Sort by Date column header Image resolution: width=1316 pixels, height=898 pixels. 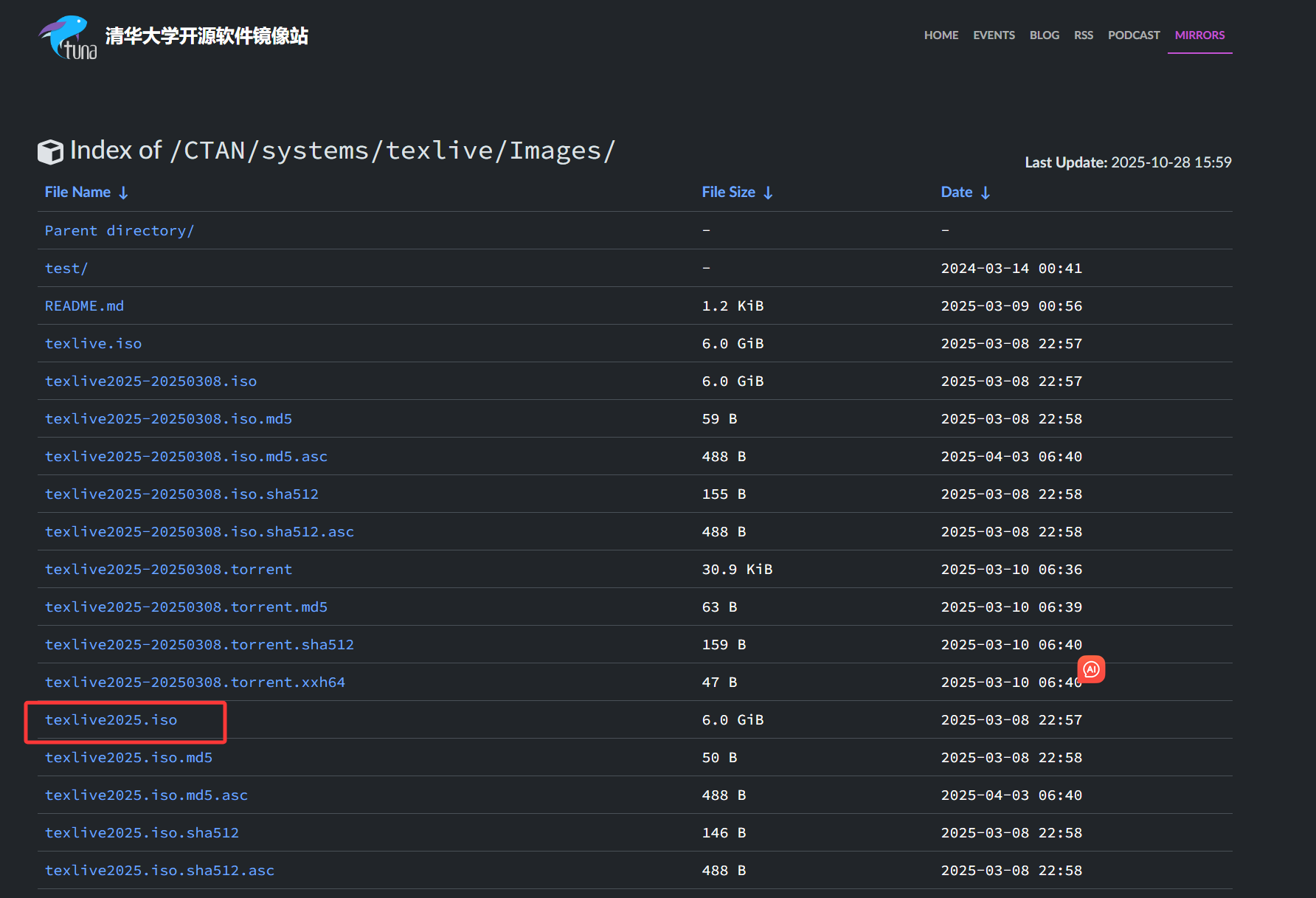click(965, 193)
